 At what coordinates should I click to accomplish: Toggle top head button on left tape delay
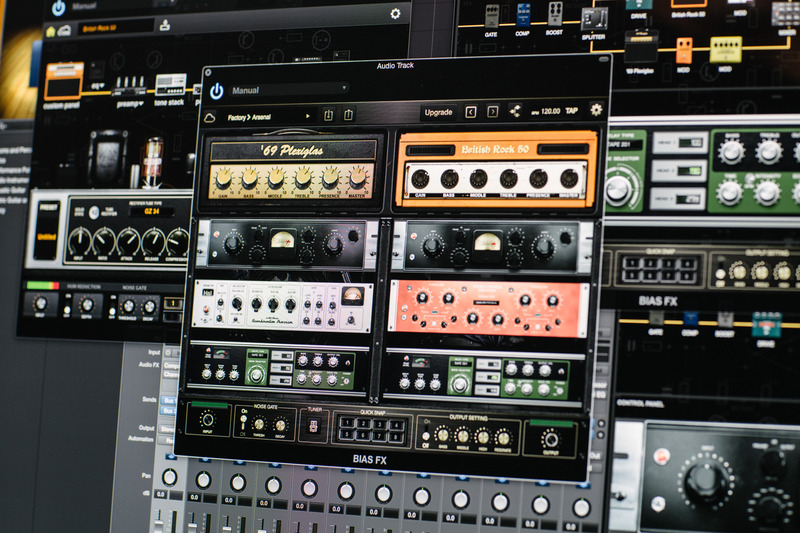[x=281, y=356]
